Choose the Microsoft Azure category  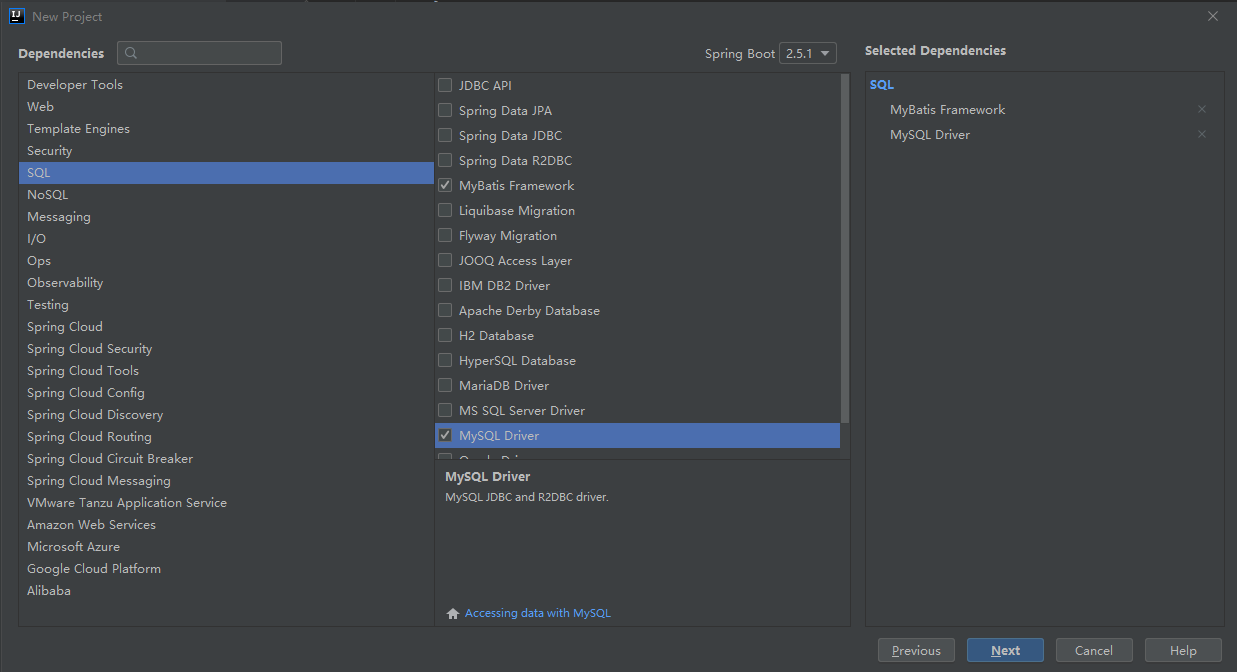pyautogui.click(x=226, y=547)
